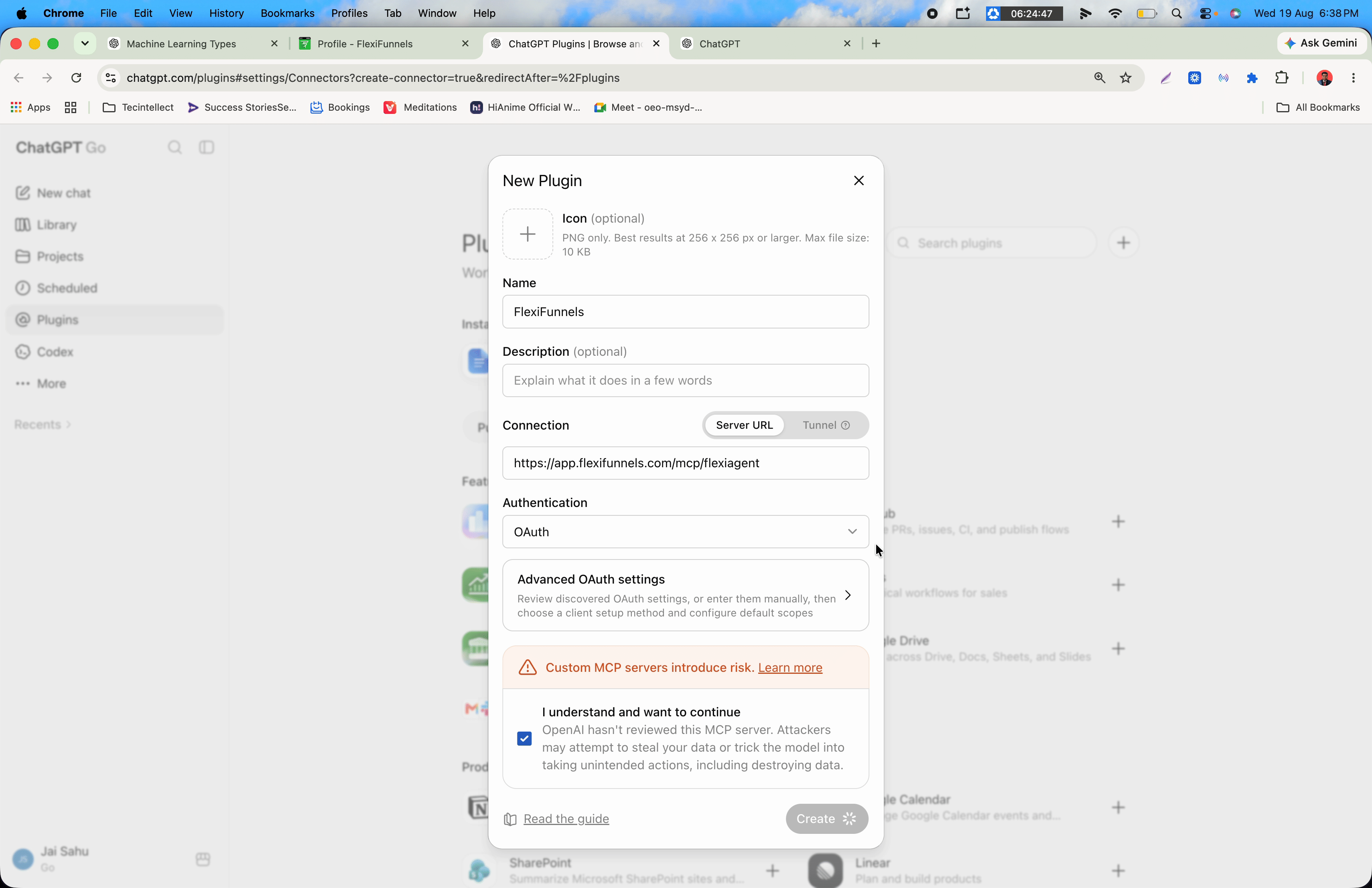The width and height of the screenshot is (1372, 888).
Task: Expand the Recents section
Action: 43,425
